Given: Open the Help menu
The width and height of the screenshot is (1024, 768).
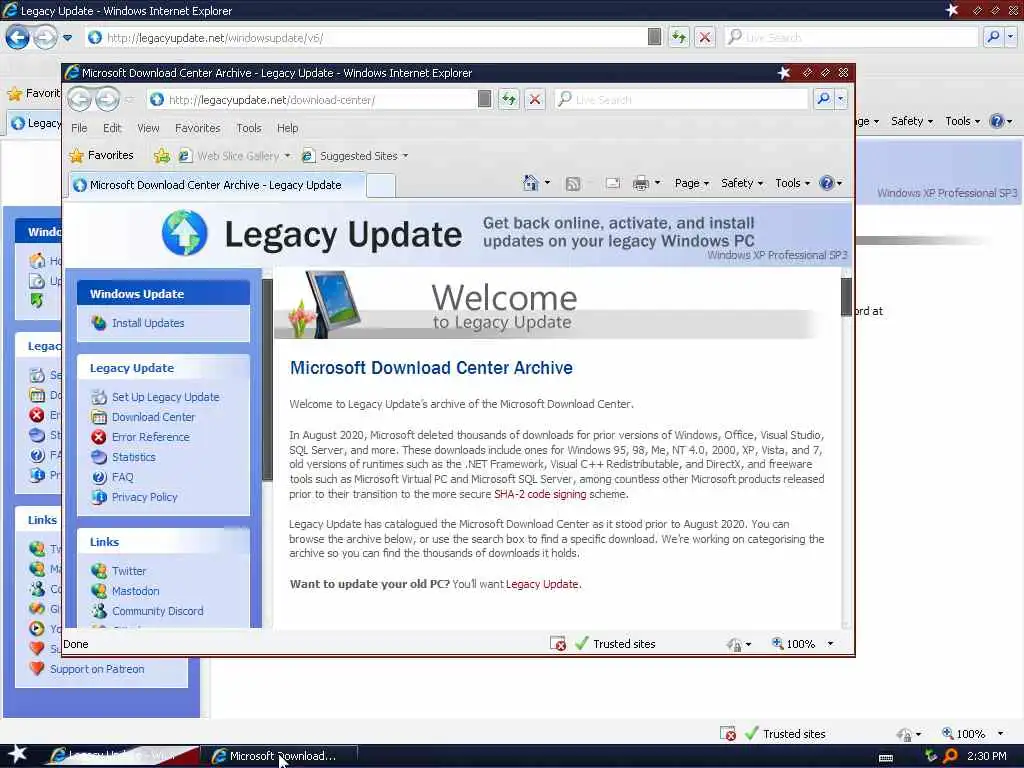Looking at the screenshot, I should [x=287, y=128].
